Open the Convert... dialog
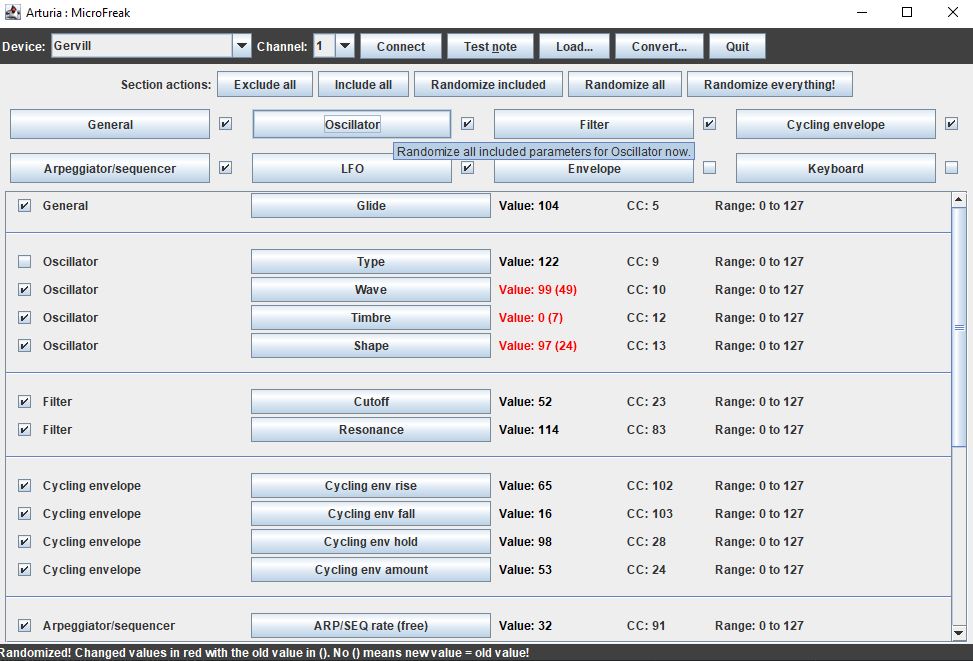Viewport: 973px width, 661px height. point(659,46)
